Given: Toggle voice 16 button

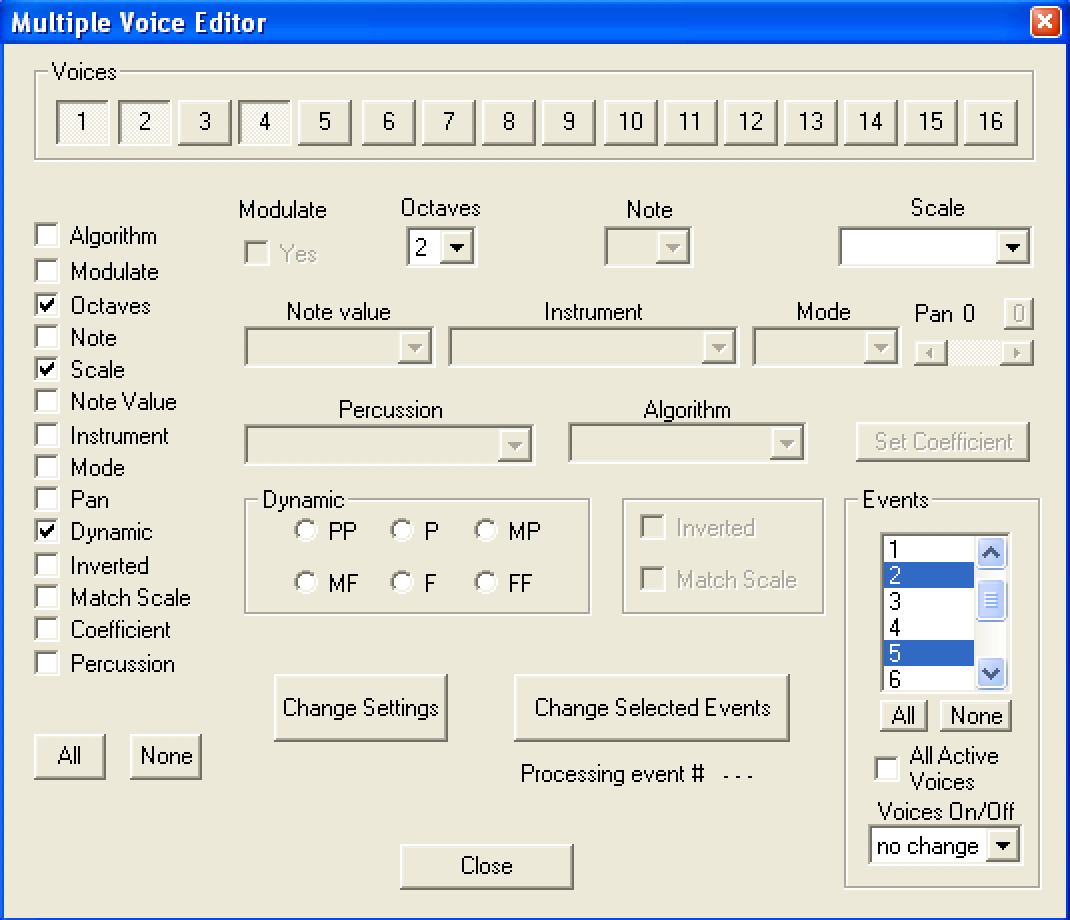Looking at the screenshot, I should point(990,122).
